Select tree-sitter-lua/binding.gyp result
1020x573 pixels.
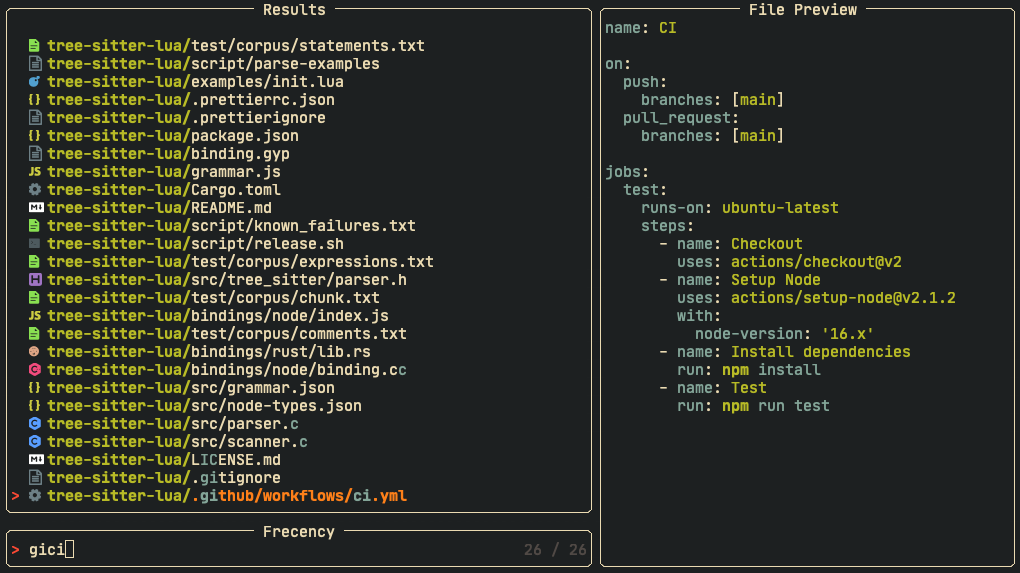click(x=168, y=153)
